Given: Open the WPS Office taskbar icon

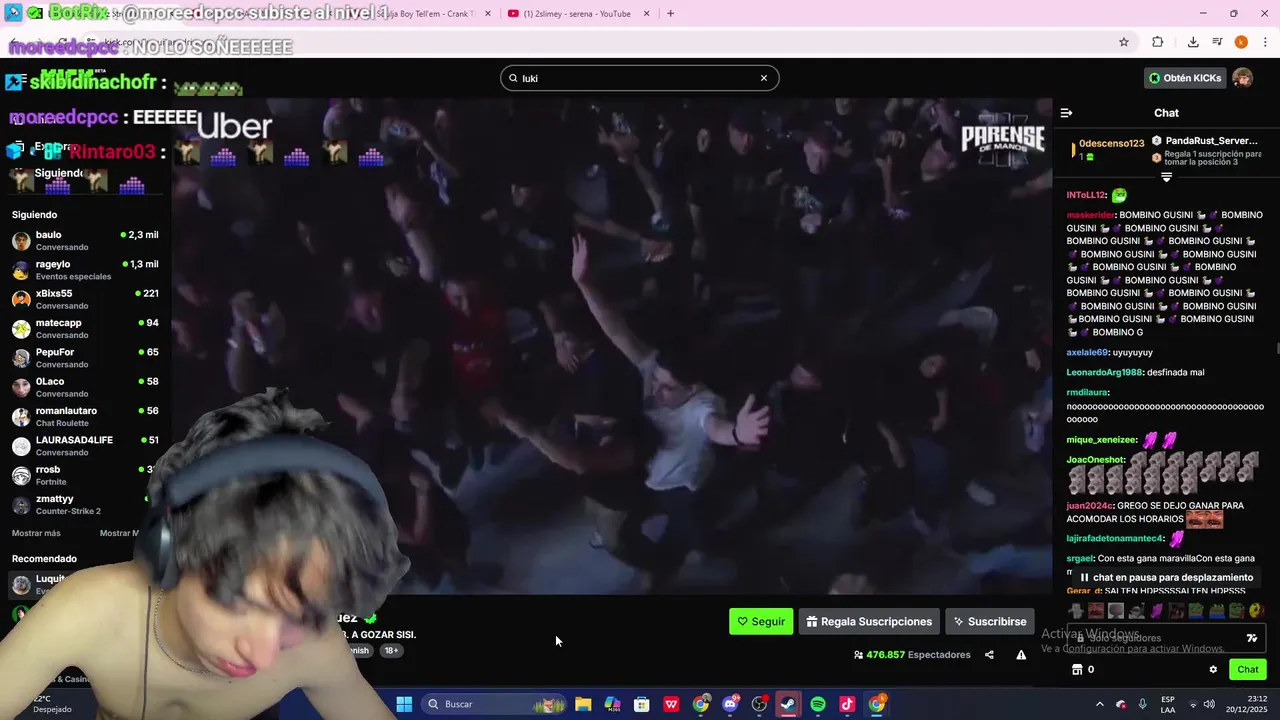Looking at the screenshot, I should coord(671,704).
